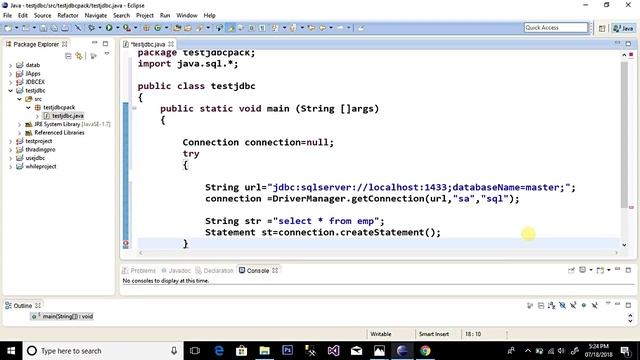Open the Refactor menu

(68, 16)
